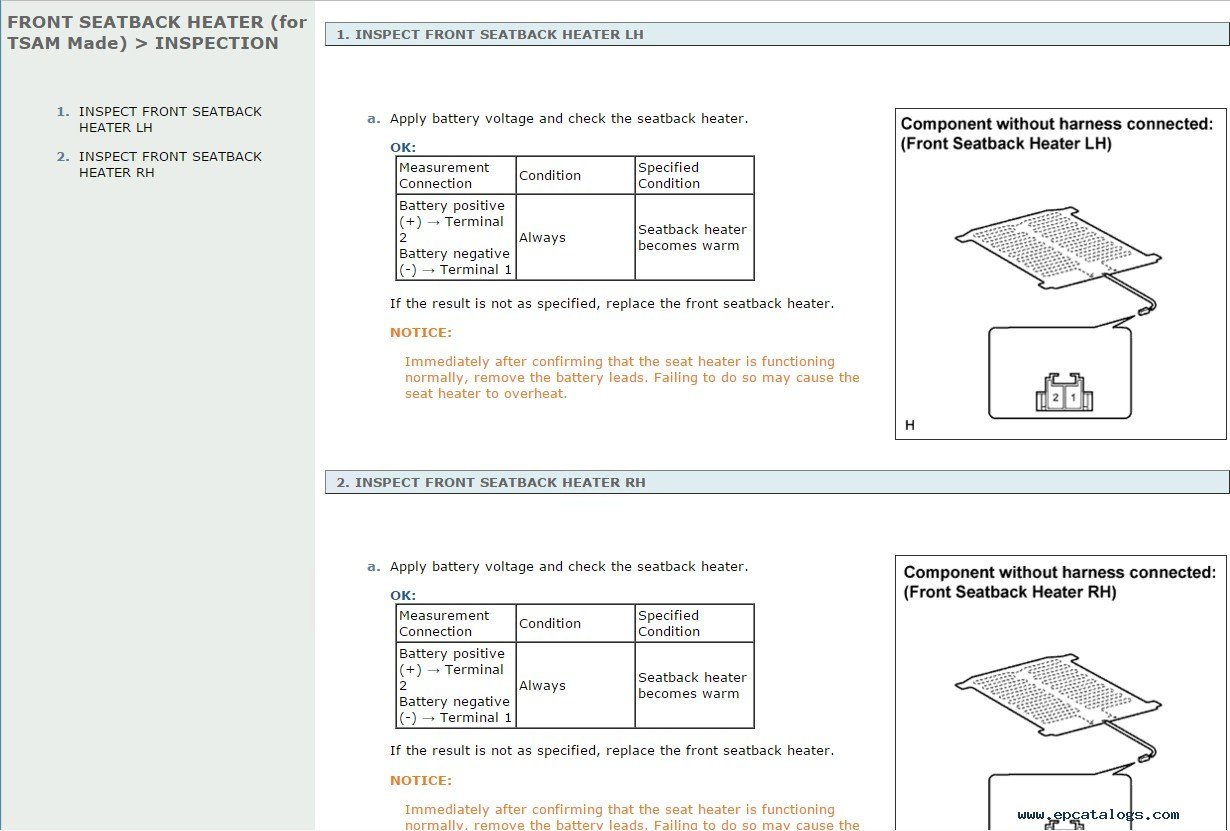Select the Always cell in RH table
Image resolution: width=1230 pixels, height=831 pixels.
coord(543,685)
